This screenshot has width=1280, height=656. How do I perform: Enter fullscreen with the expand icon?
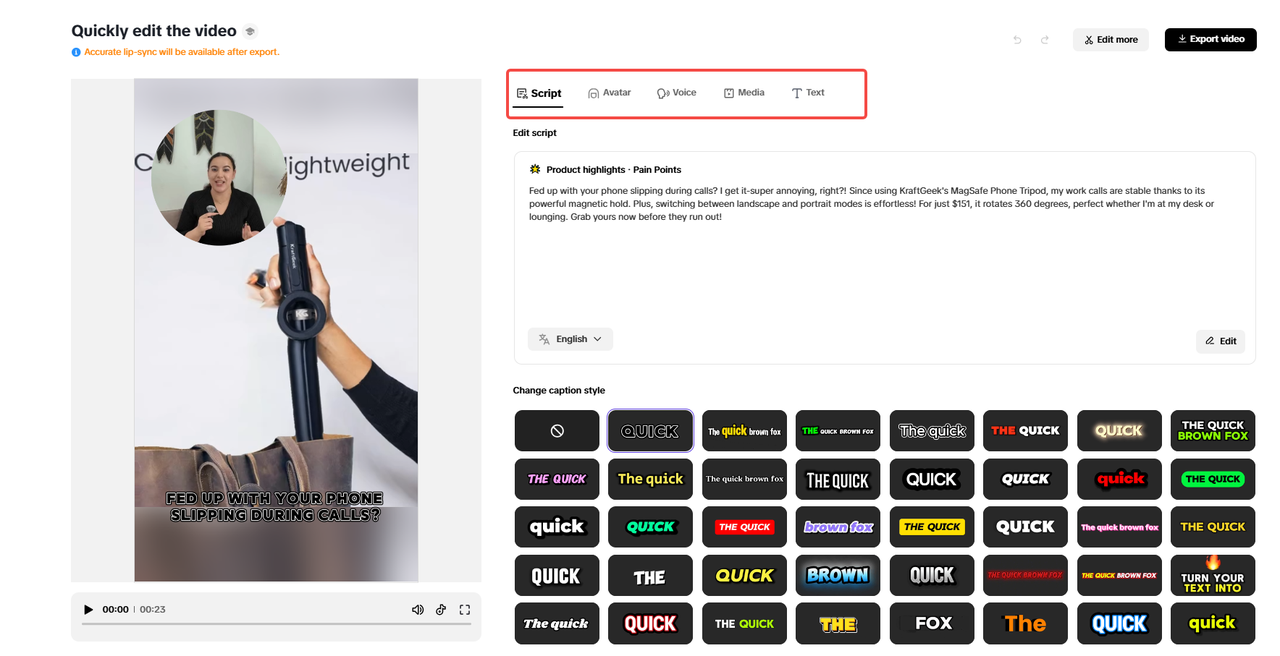pos(464,609)
